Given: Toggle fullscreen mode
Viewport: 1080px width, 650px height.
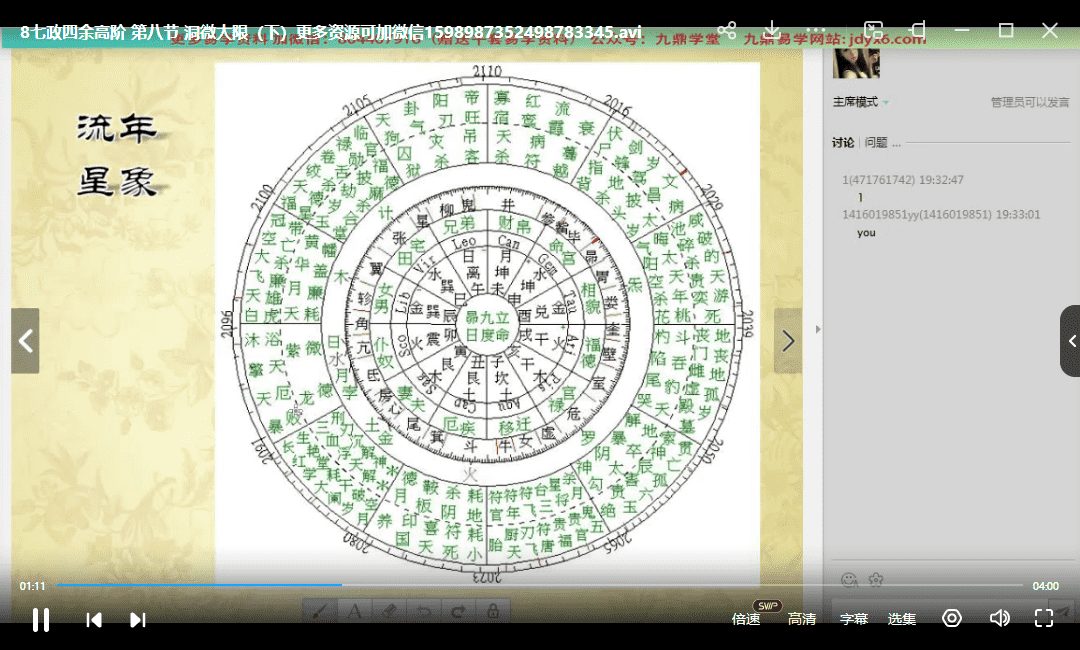Looking at the screenshot, I should pos(1044,619).
